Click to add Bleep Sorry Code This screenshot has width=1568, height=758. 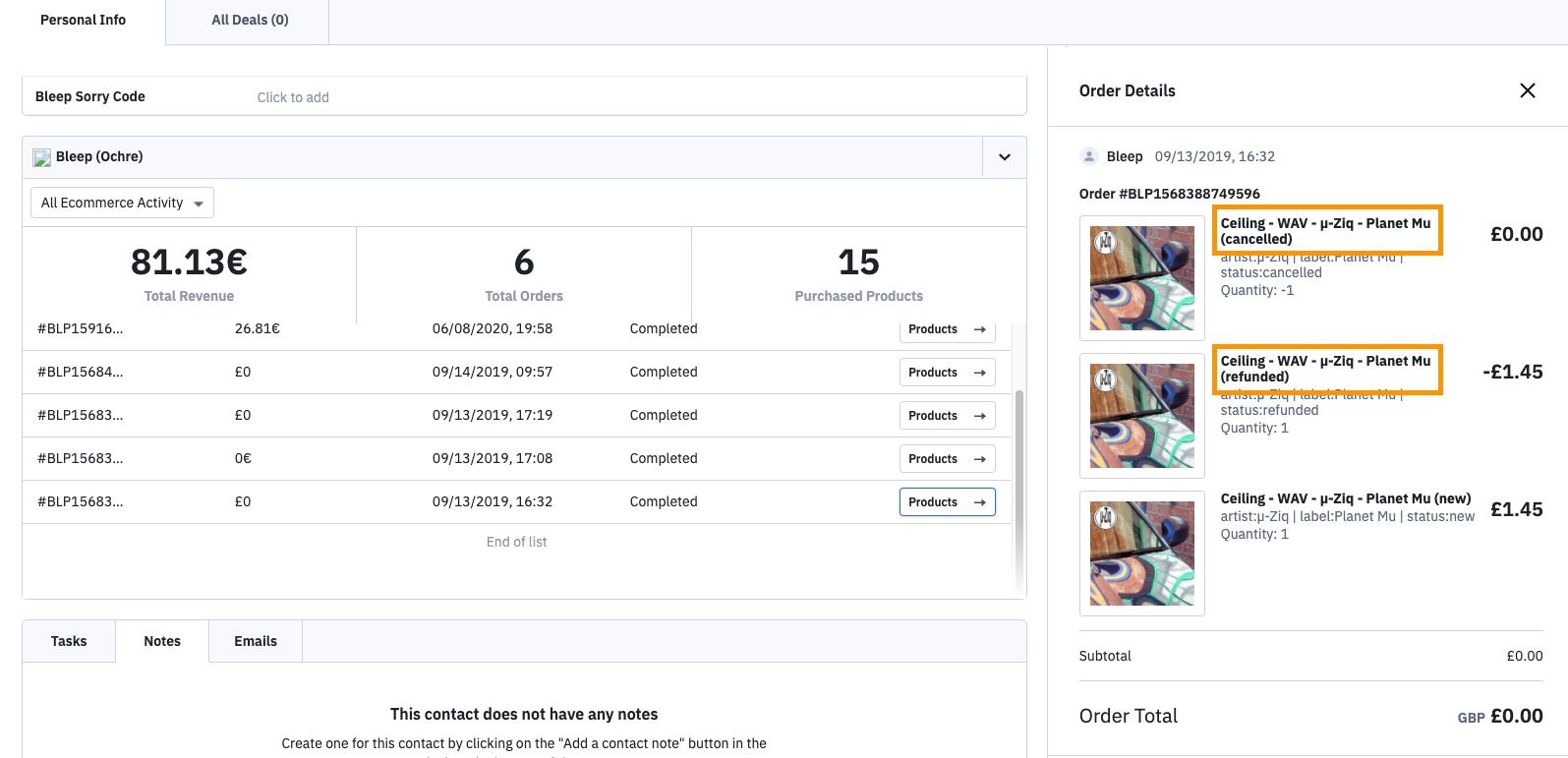pos(293,97)
